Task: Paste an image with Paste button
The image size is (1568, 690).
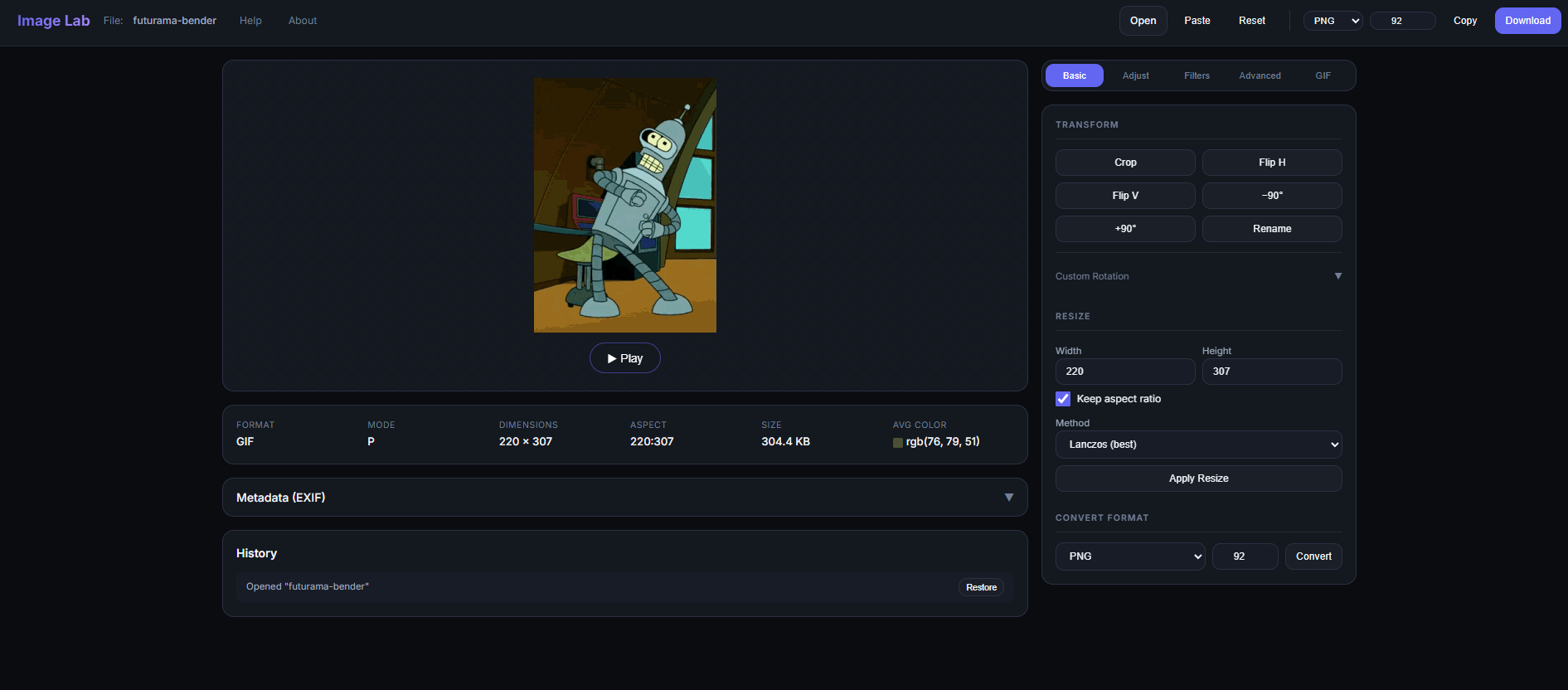Action: 1197,21
